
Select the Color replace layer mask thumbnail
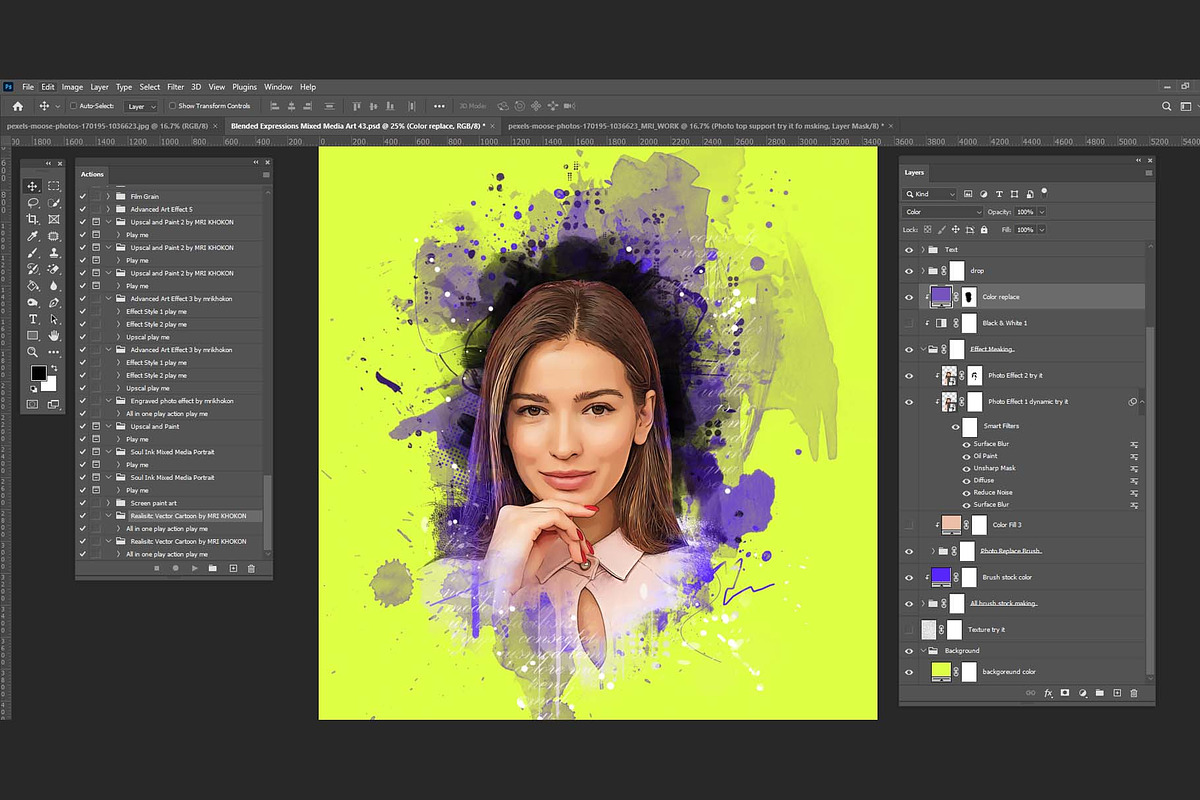pos(969,297)
